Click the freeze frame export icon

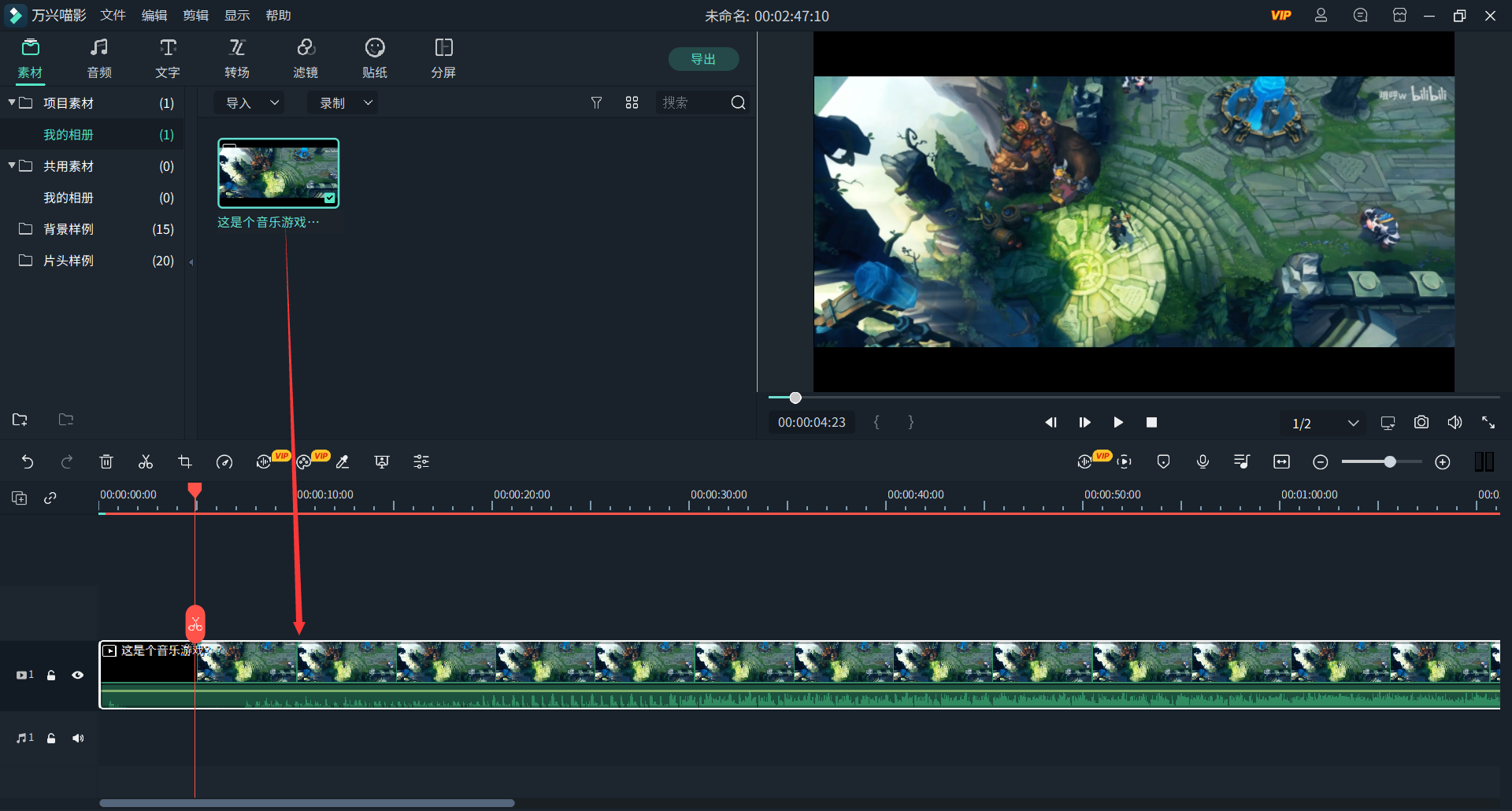pyautogui.click(x=382, y=462)
